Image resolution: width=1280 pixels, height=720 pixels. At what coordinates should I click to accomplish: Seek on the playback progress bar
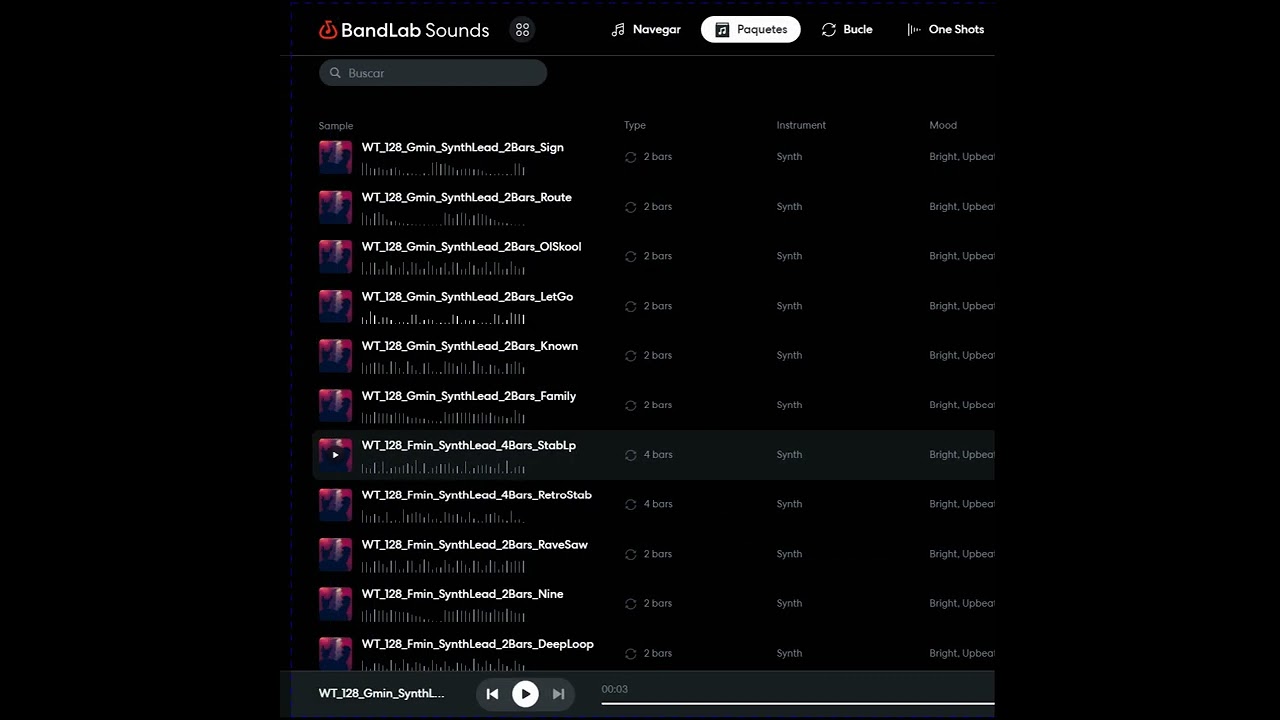[x=798, y=704]
